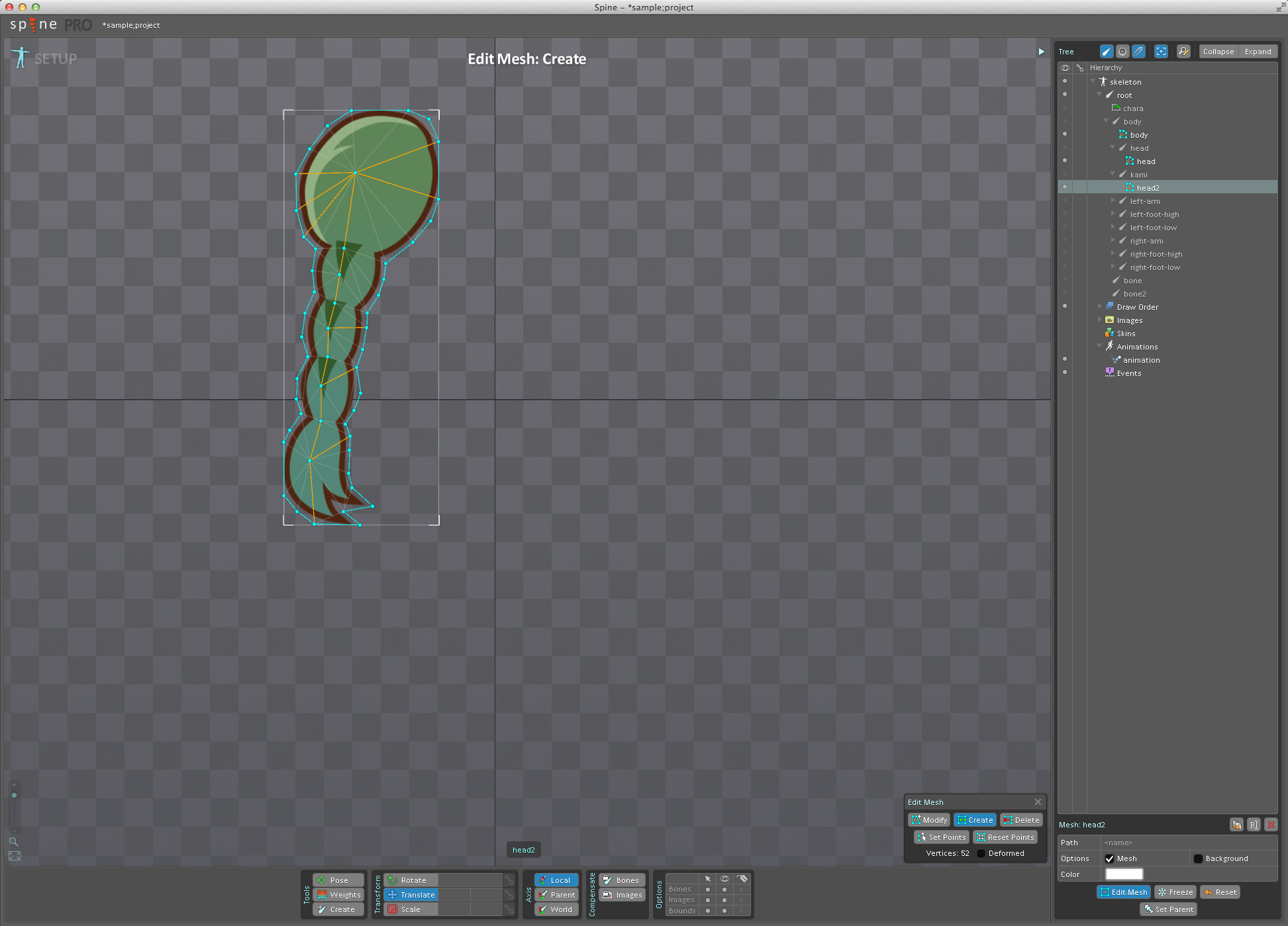Activate the Rotate transform tool
The height and width of the screenshot is (926, 1288).
411,880
